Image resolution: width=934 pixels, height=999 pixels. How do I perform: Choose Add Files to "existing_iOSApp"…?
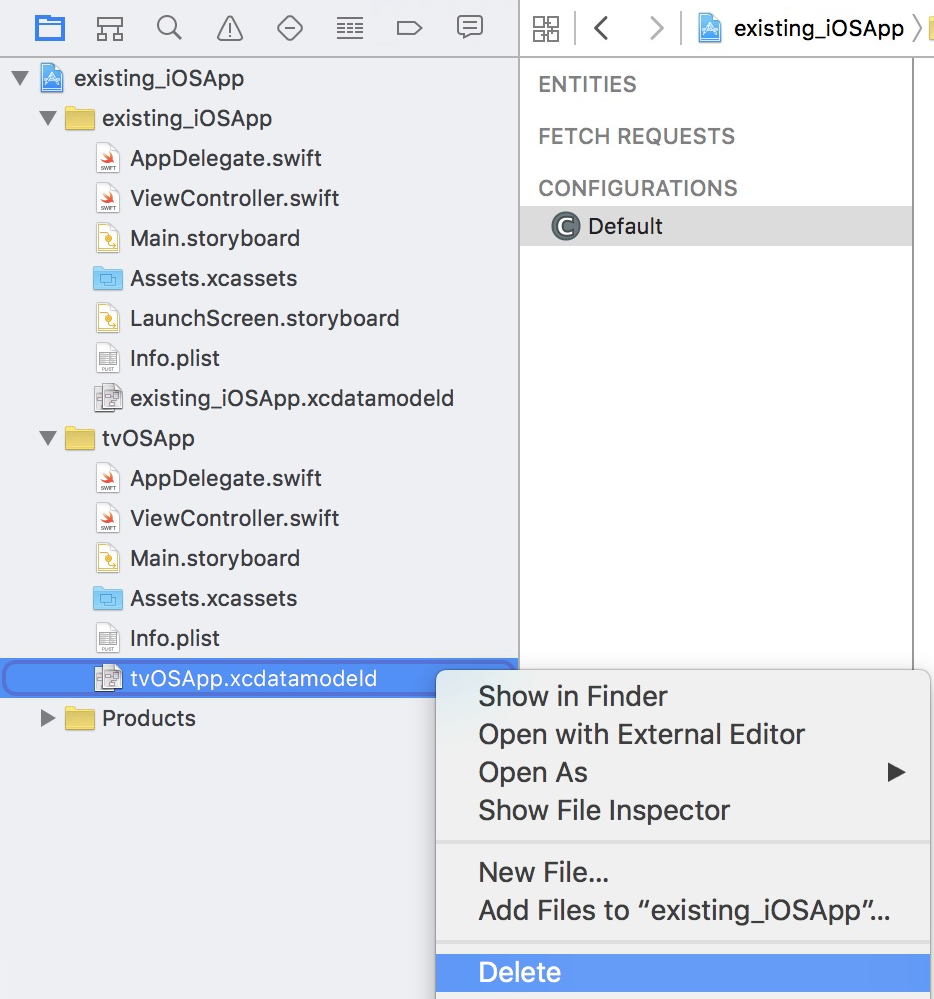tap(683, 910)
